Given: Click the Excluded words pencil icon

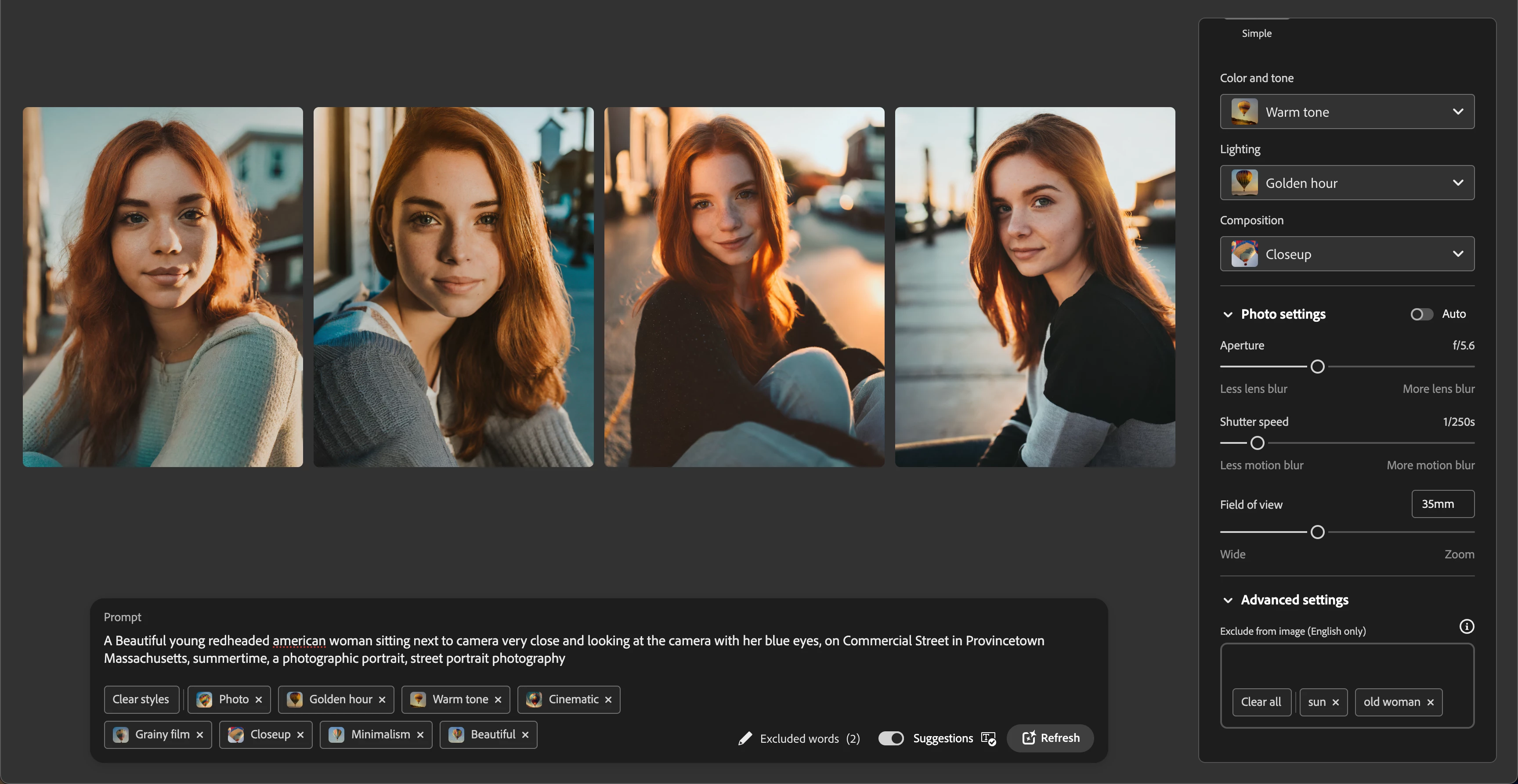Looking at the screenshot, I should coord(745,738).
